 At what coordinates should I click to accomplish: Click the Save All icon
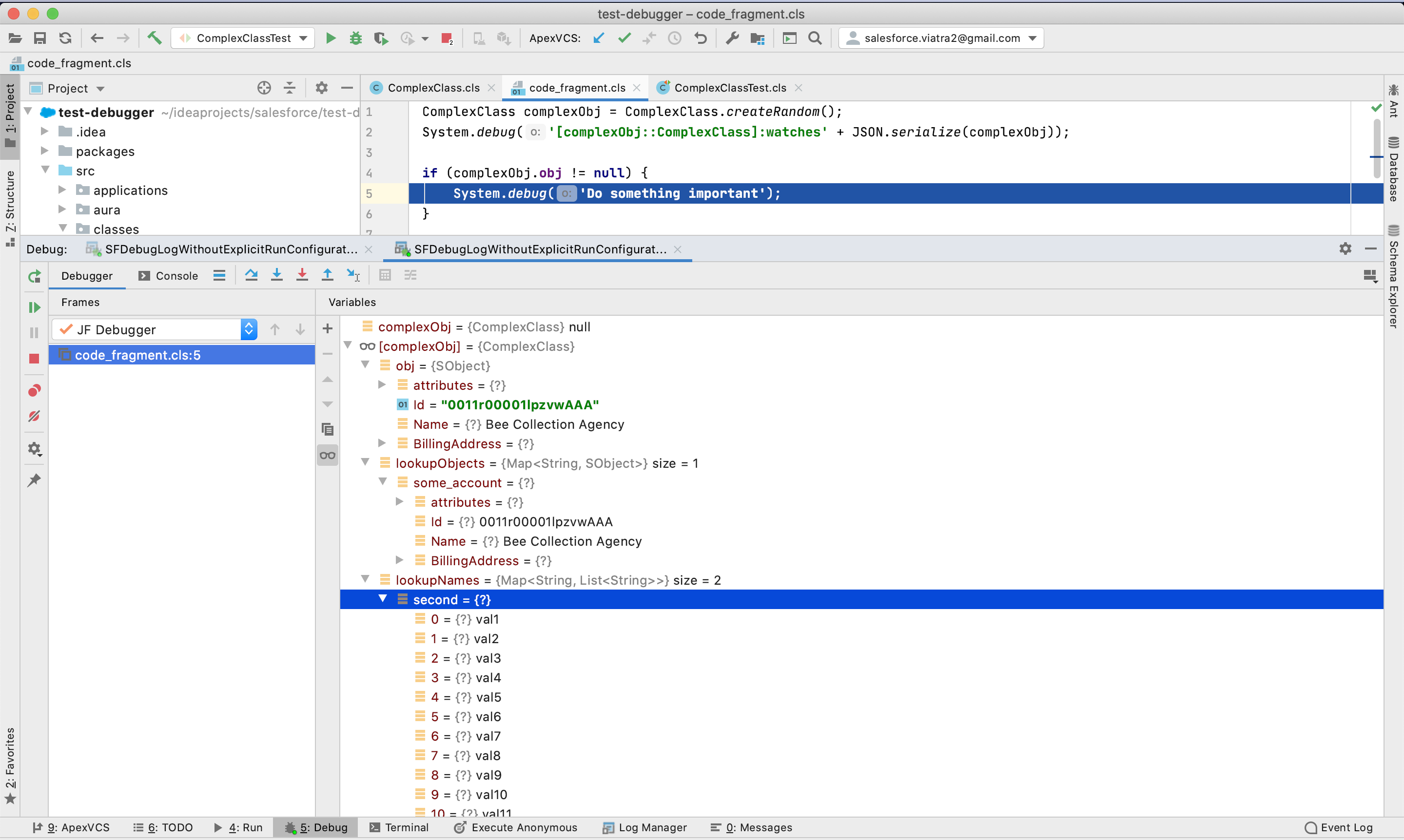tap(39, 38)
